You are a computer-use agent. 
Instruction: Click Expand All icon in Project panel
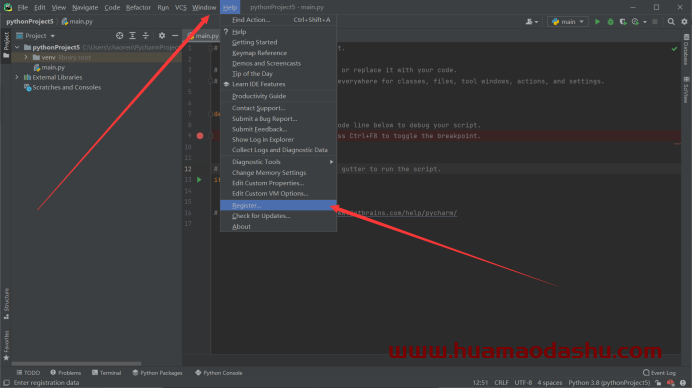pyautogui.click(x=132, y=35)
